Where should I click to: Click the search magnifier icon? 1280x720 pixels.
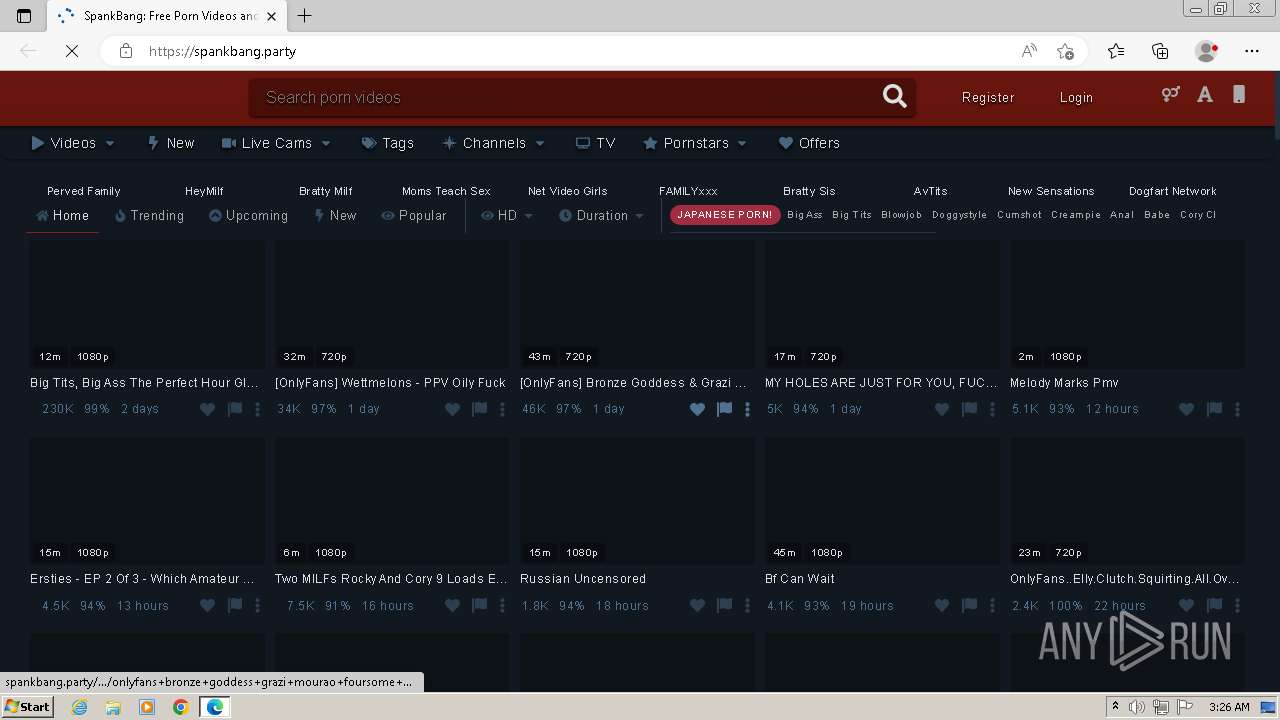coord(894,96)
